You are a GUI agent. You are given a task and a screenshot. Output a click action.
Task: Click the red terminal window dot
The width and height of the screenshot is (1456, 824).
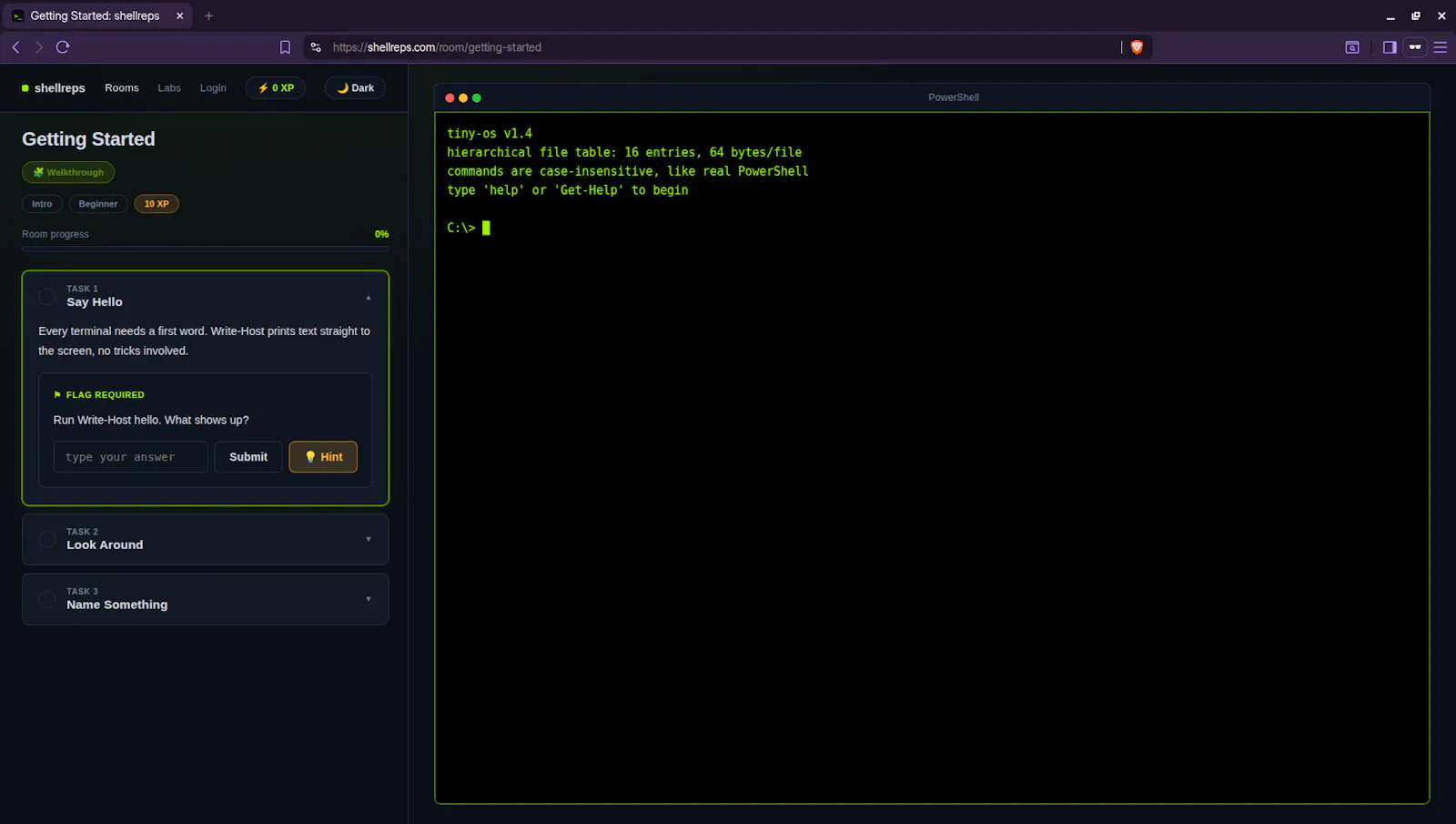(450, 97)
